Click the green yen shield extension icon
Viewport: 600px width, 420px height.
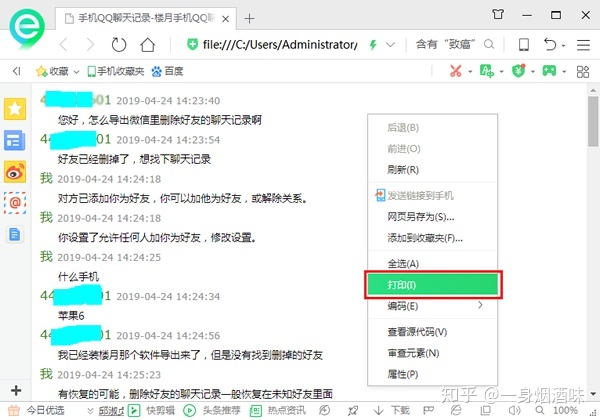coord(518,71)
